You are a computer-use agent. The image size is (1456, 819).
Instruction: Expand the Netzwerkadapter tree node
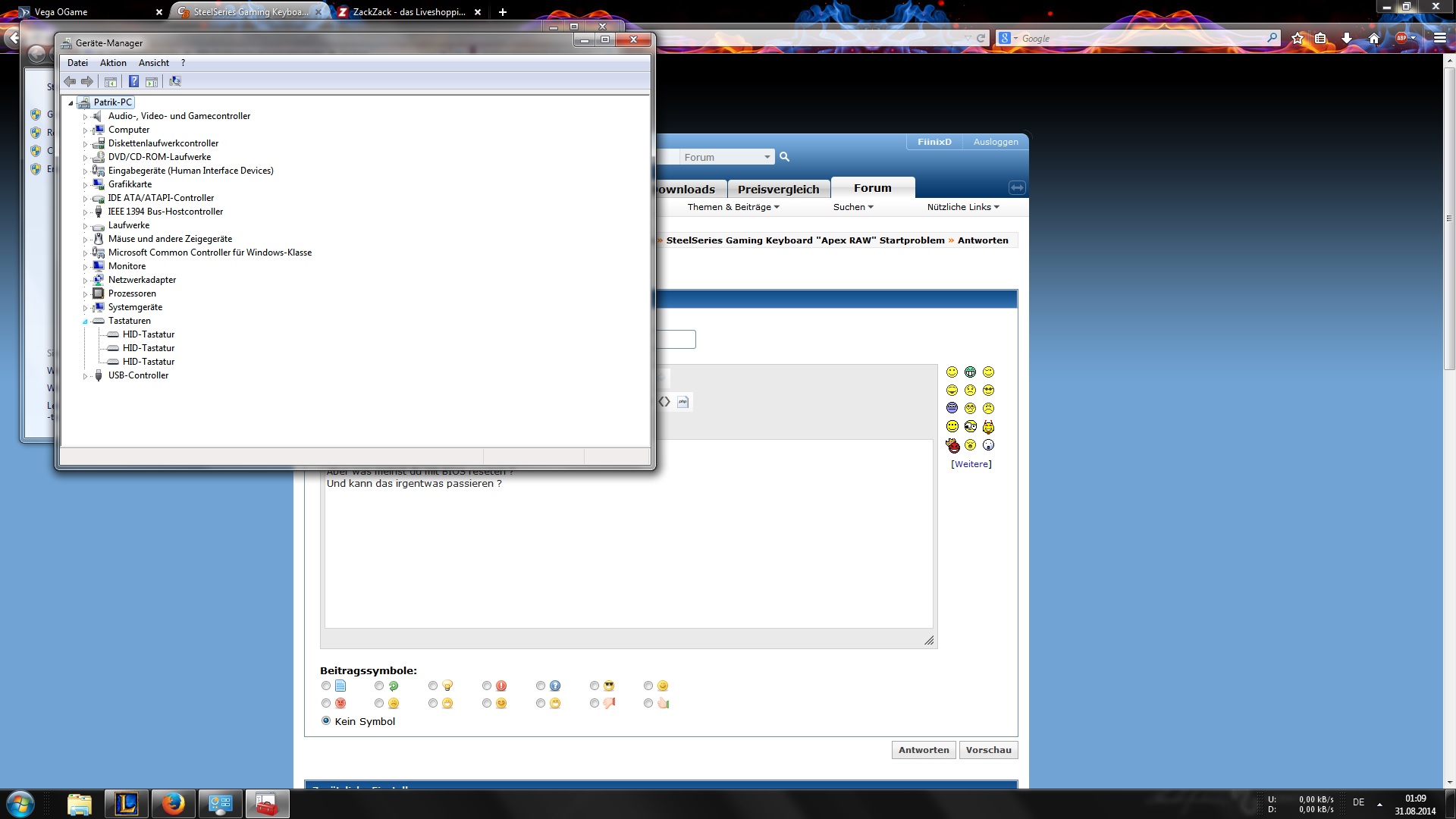pyautogui.click(x=85, y=281)
